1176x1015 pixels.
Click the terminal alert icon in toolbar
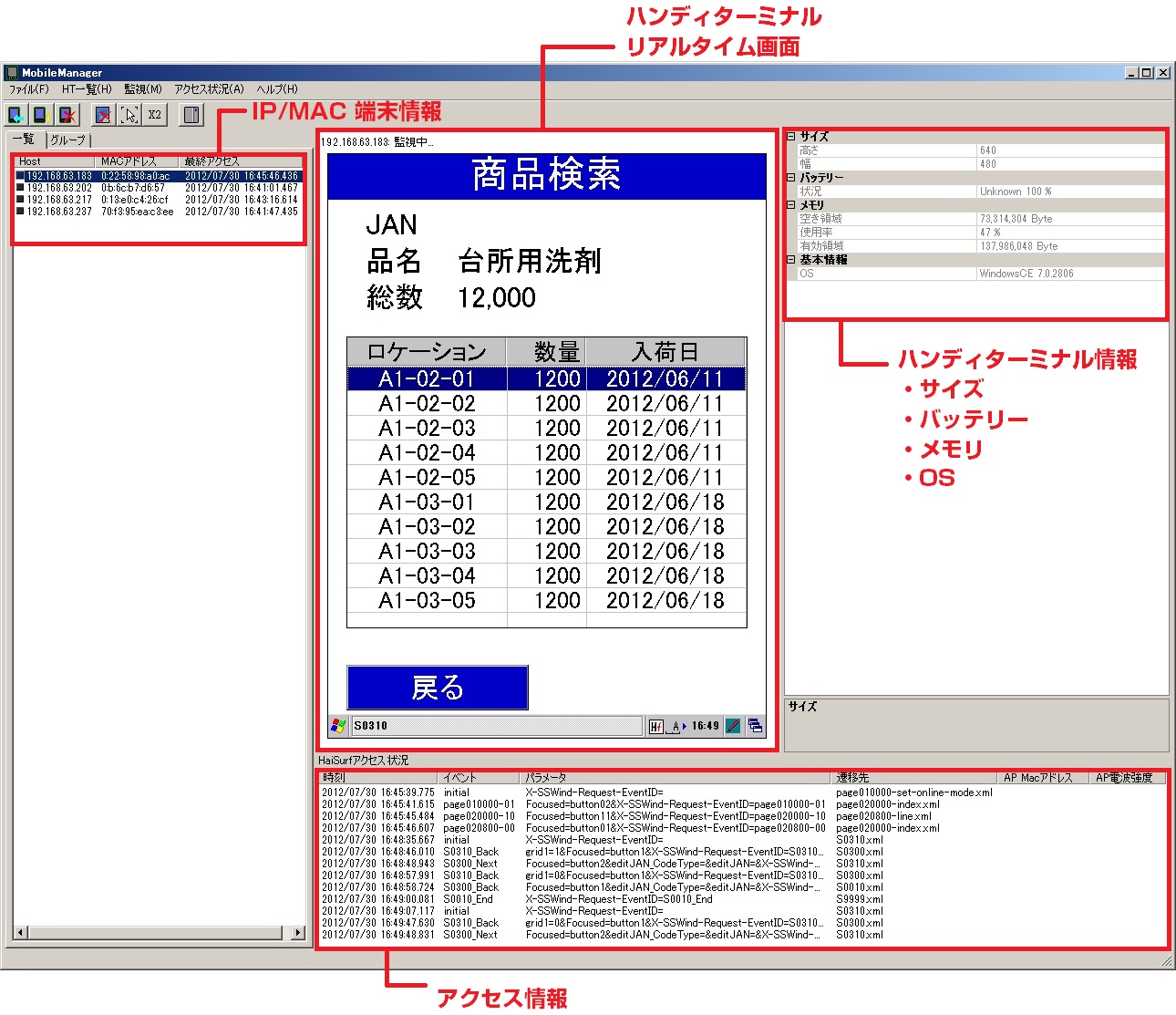pos(40,115)
